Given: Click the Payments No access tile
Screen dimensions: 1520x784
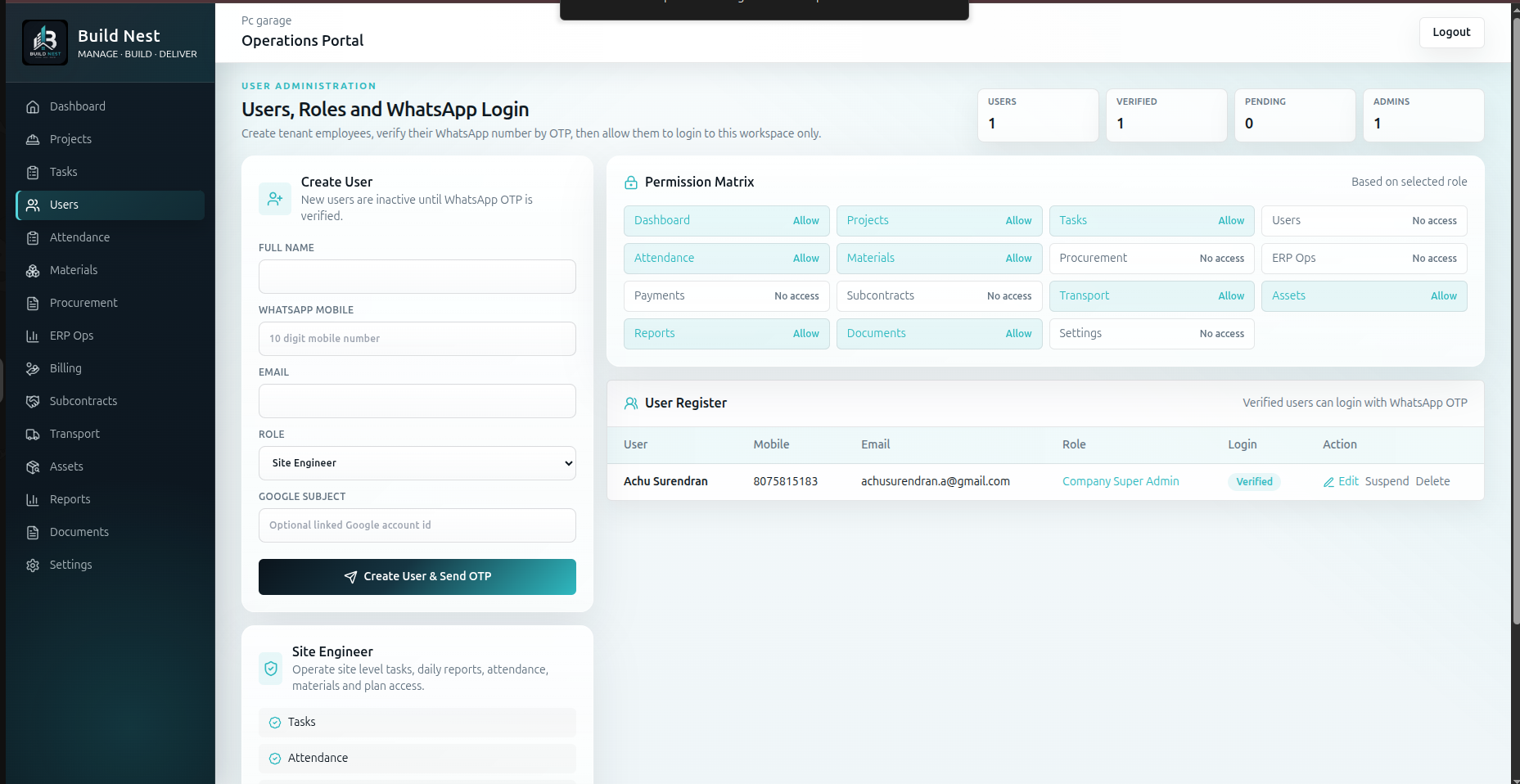Looking at the screenshot, I should pyautogui.click(x=726, y=296).
